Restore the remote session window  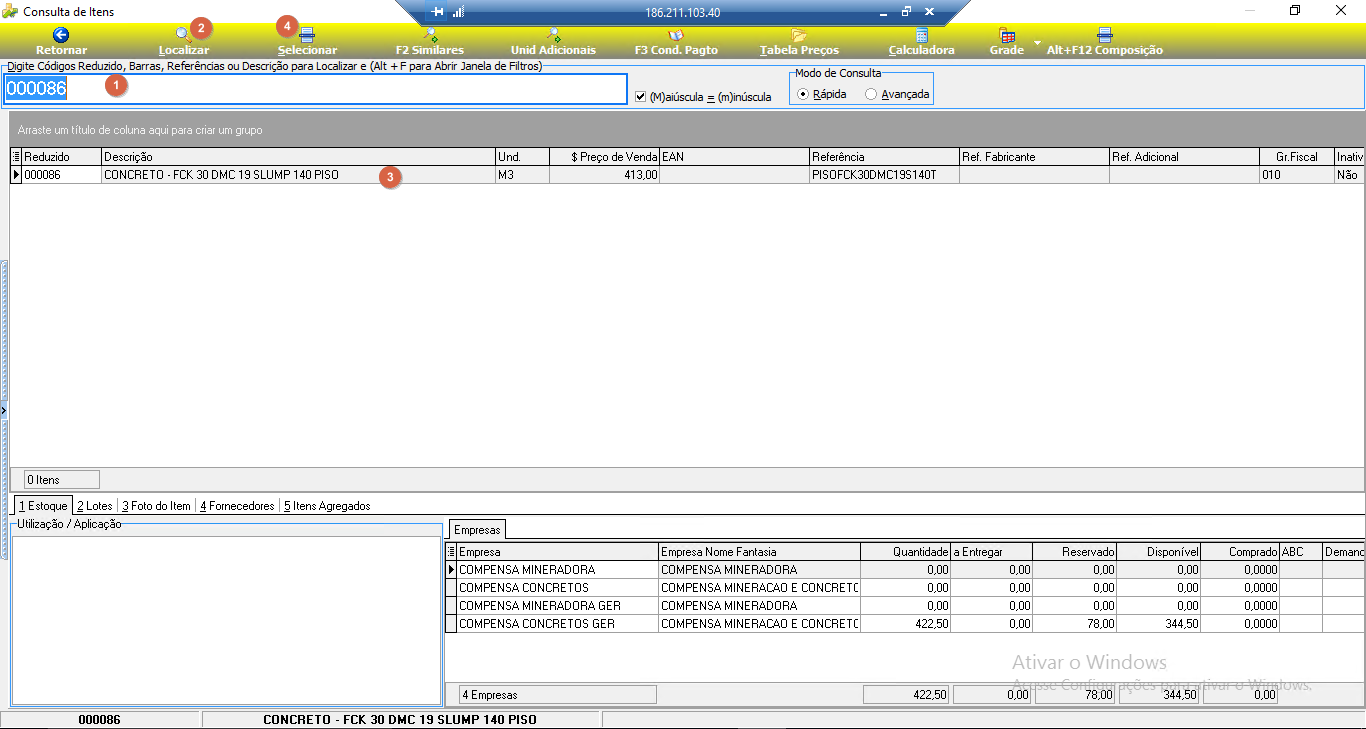pos(906,12)
